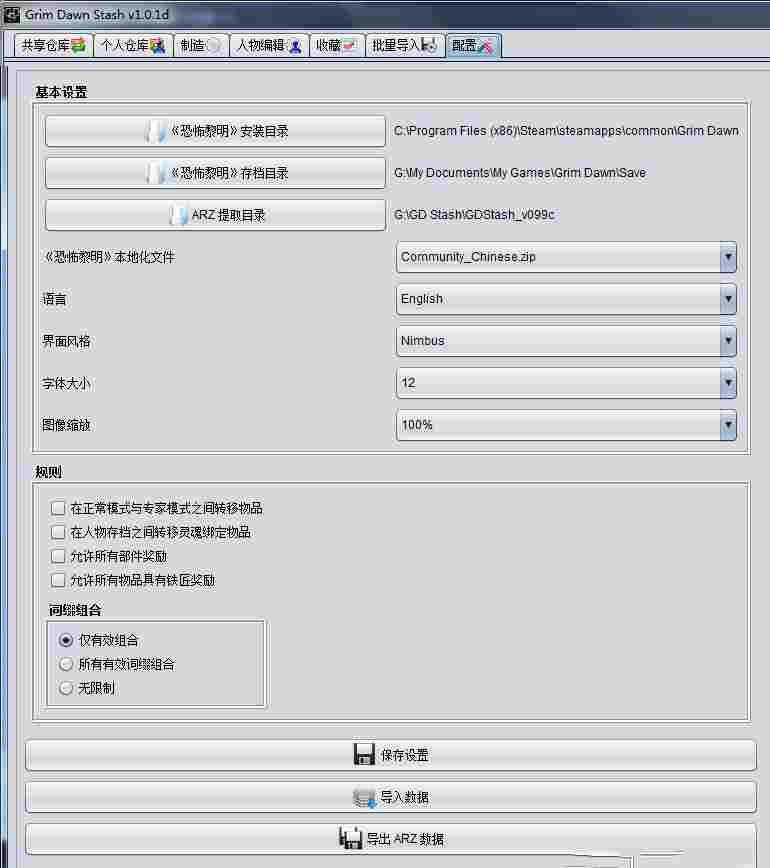Viewport: 770px width, 868px height.
Task: Click the folder icon on ARZ 提取目录 button
Action: [178, 215]
